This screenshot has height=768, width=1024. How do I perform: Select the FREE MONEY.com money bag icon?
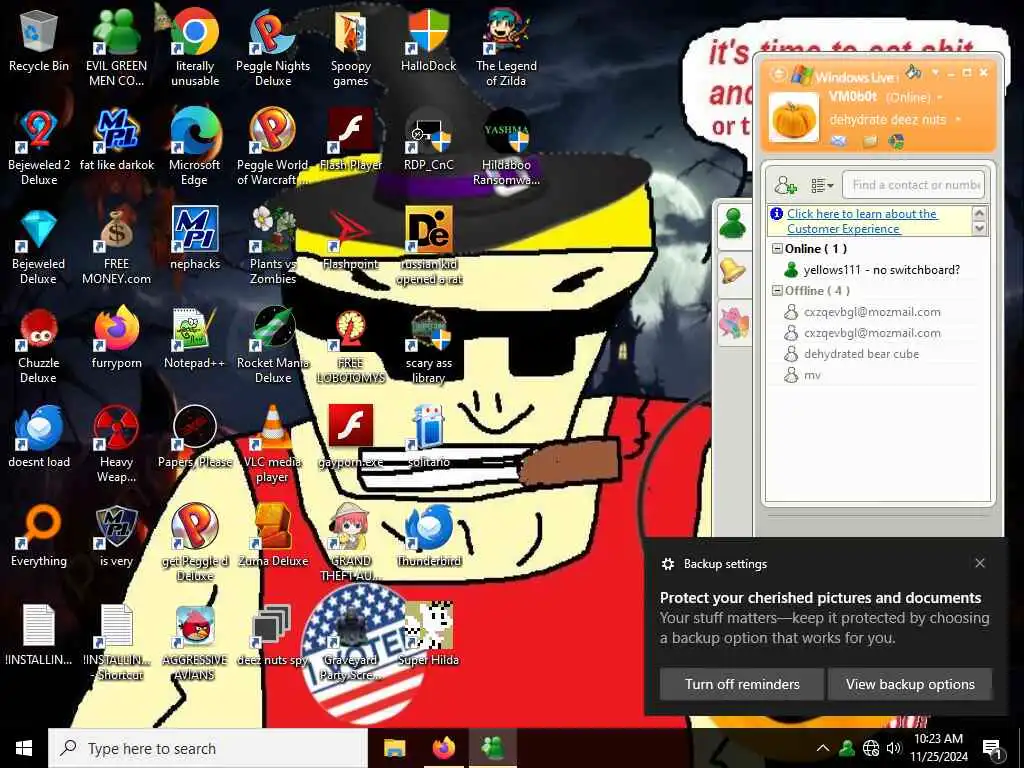pyautogui.click(x=116, y=247)
